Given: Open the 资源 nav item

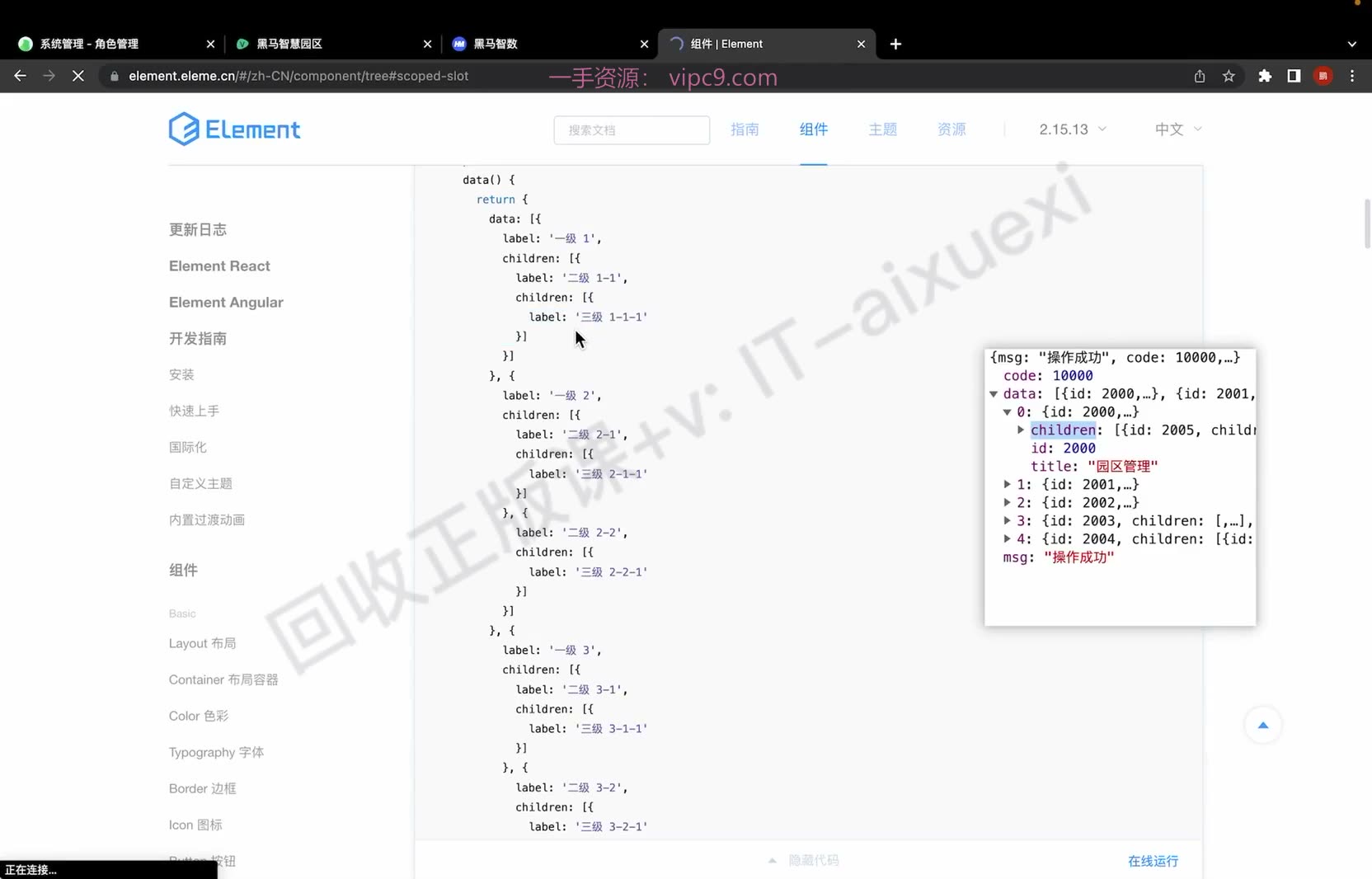Looking at the screenshot, I should 951,129.
